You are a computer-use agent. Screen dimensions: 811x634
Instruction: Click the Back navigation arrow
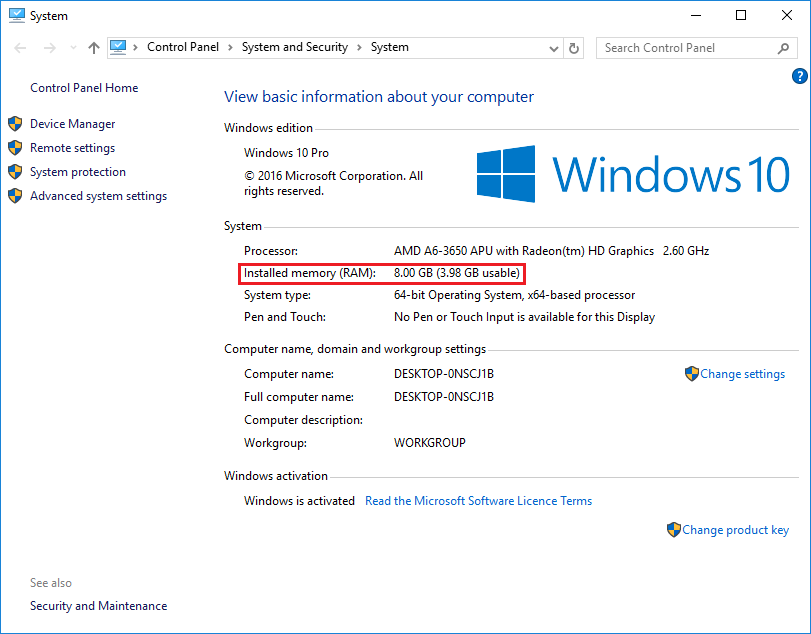20,48
